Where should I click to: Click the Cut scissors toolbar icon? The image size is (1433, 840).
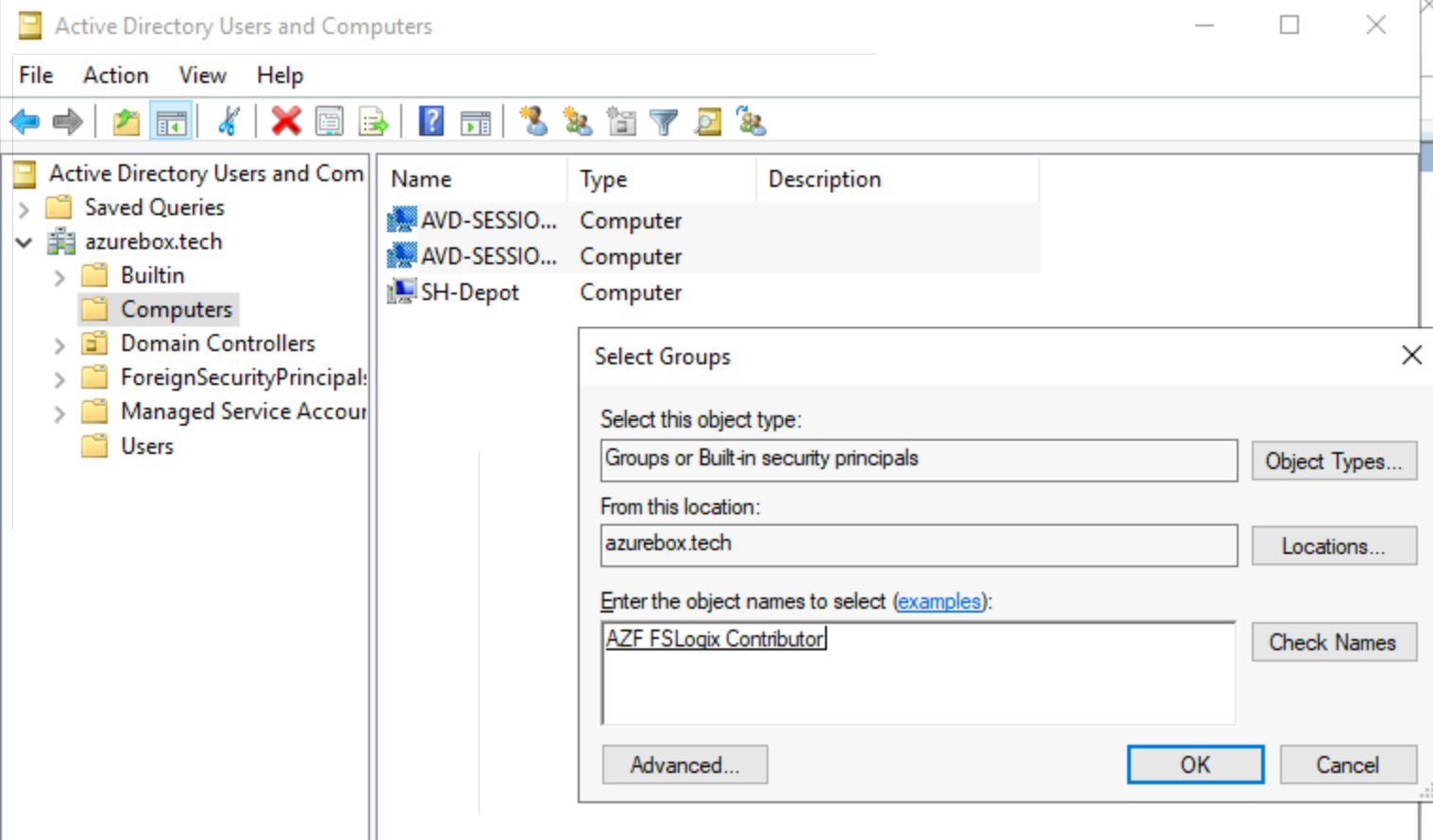(x=228, y=122)
